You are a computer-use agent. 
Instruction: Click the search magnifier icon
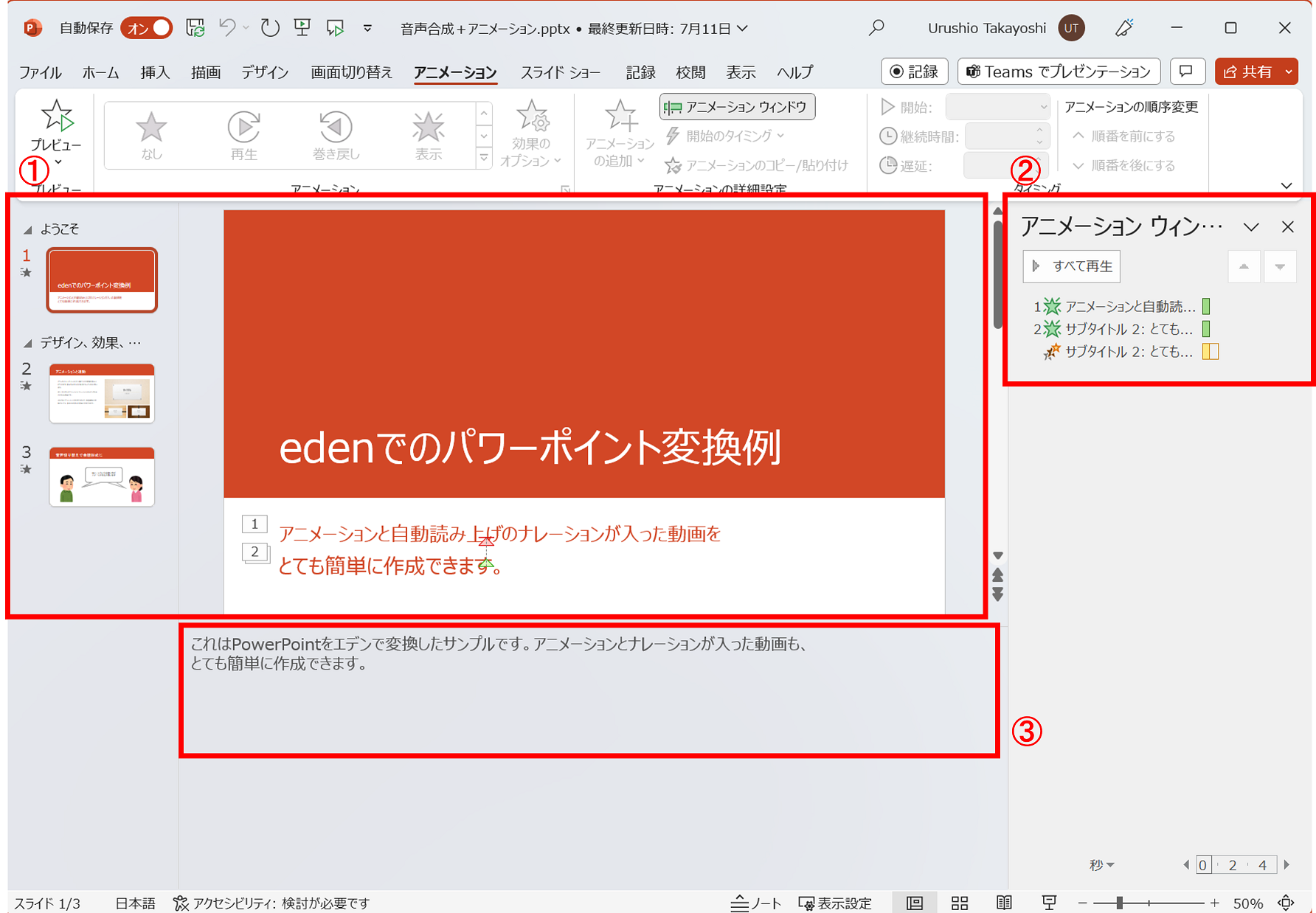point(876,28)
